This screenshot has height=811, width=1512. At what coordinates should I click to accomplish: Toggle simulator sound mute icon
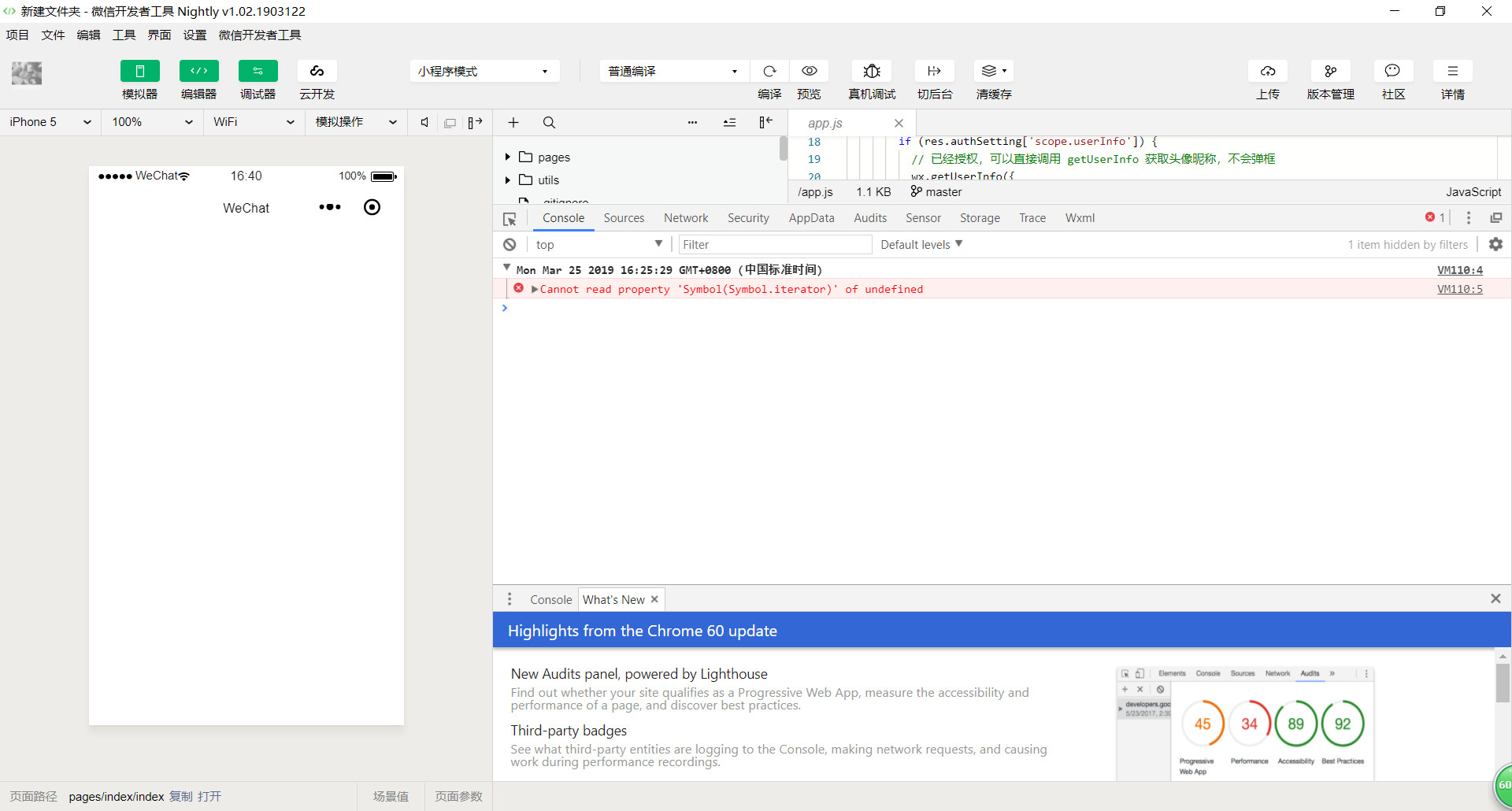(424, 122)
